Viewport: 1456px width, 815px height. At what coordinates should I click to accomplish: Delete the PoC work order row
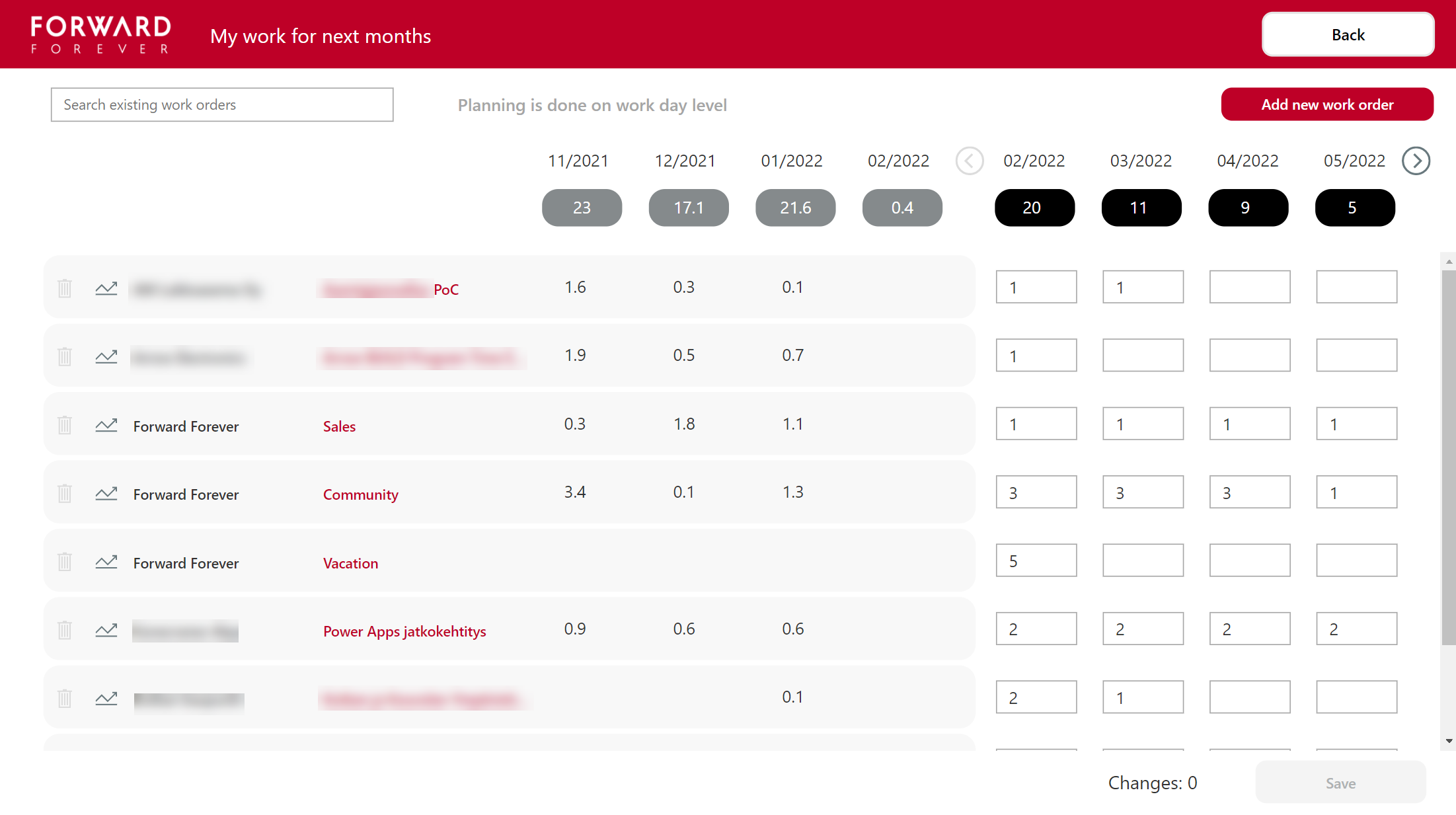[x=65, y=288]
